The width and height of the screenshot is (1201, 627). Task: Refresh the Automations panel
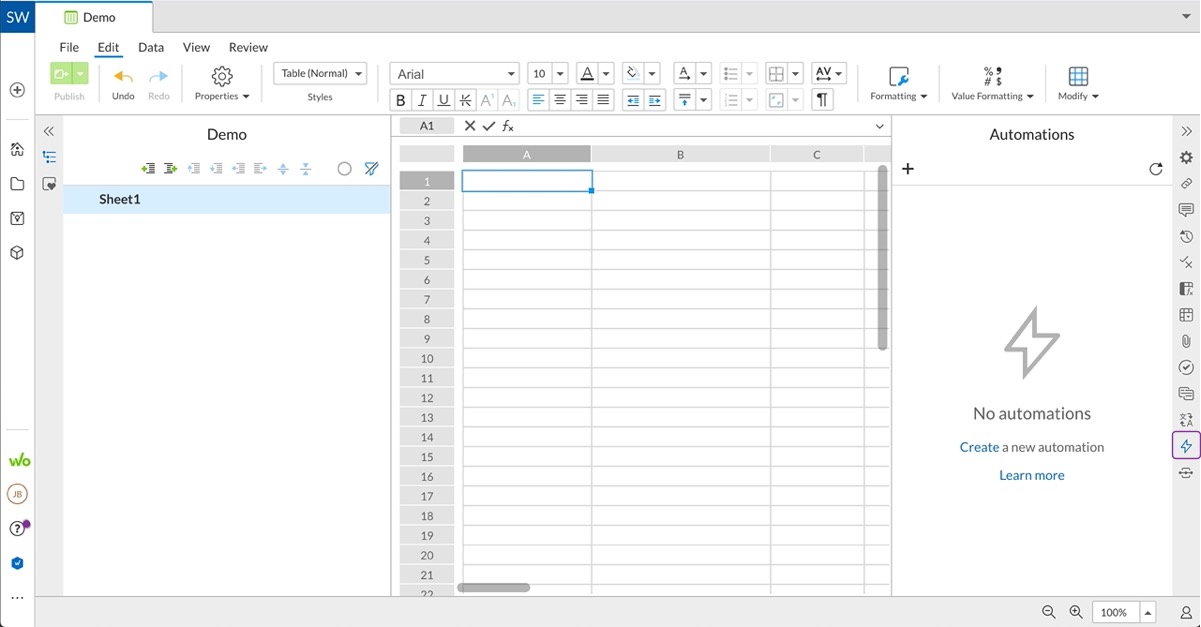click(x=1156, y=169)
